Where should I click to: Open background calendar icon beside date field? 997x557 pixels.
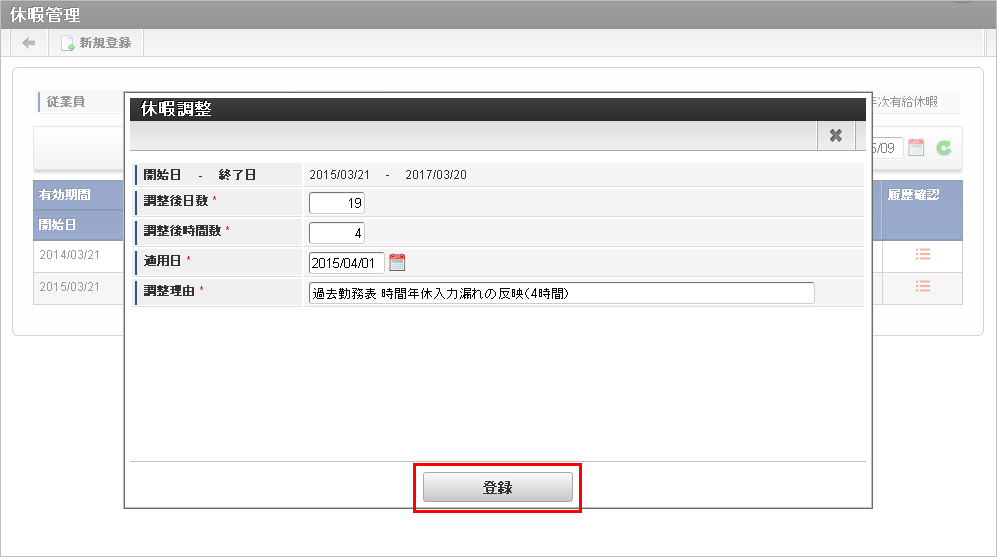(916, 148)
